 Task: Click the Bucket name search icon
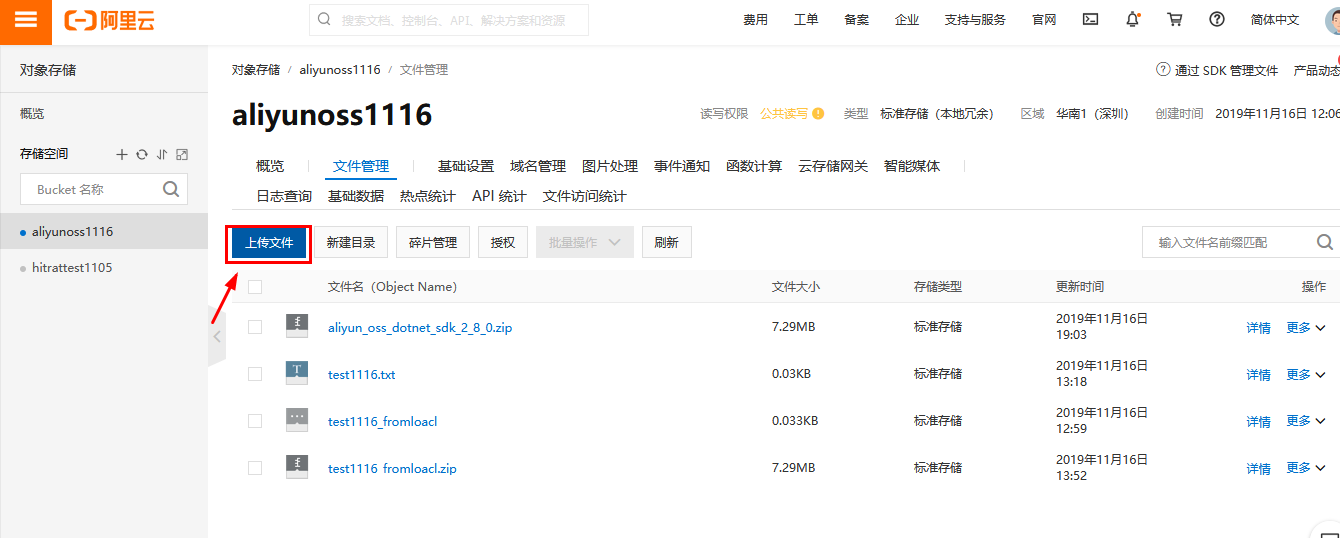171,188
